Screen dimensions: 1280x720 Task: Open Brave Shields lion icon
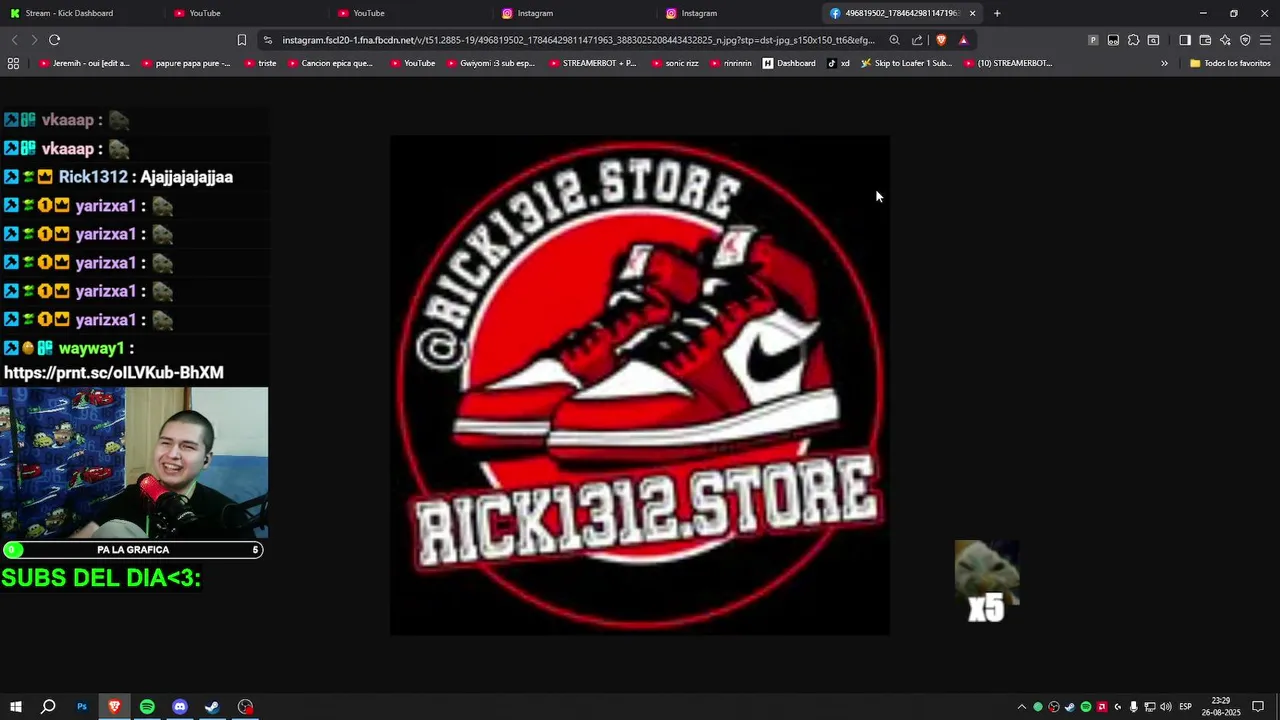coord(941,40)
